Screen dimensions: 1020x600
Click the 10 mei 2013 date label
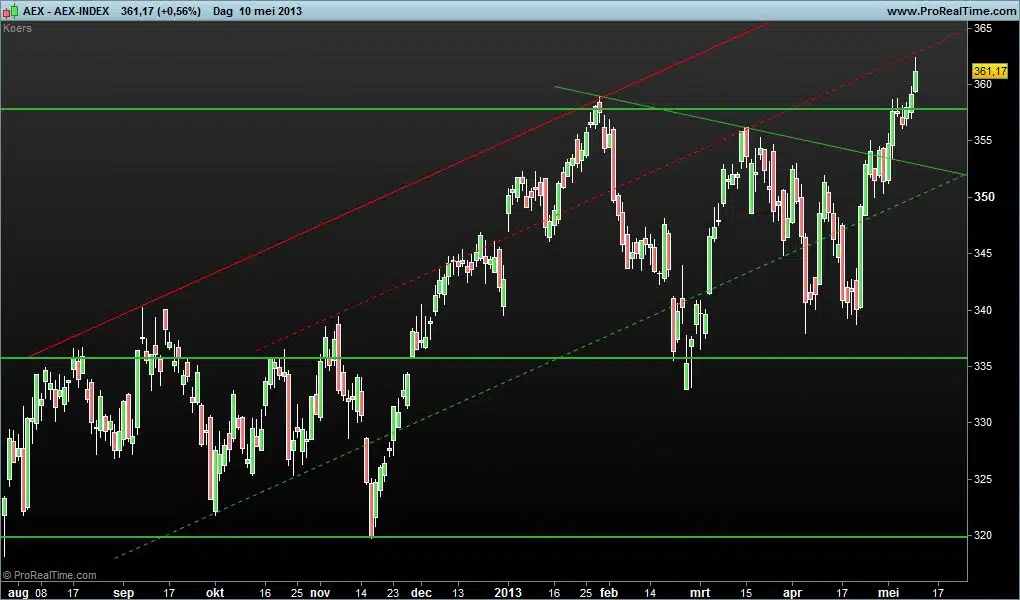point(274,11)
